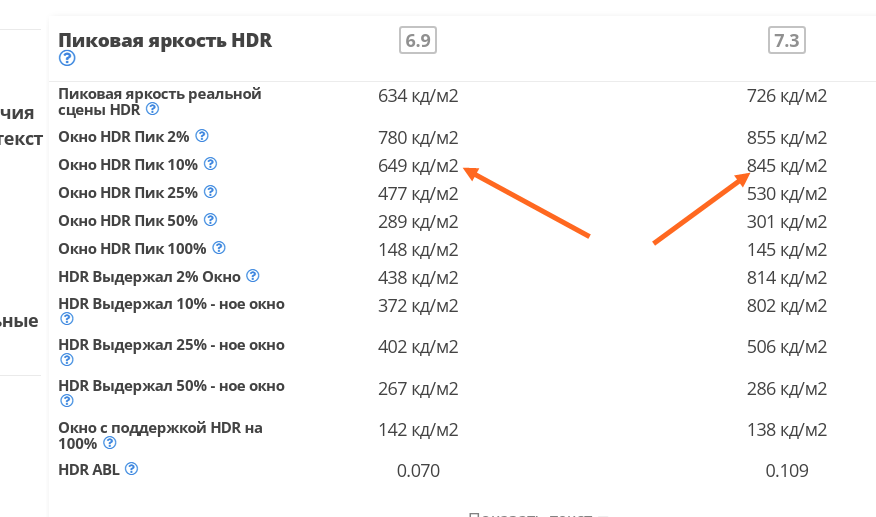Show info for HDR Выдержал 2% Окно
Image resolution: width=876 pixels, height=517 pixels.
[253, 275]
